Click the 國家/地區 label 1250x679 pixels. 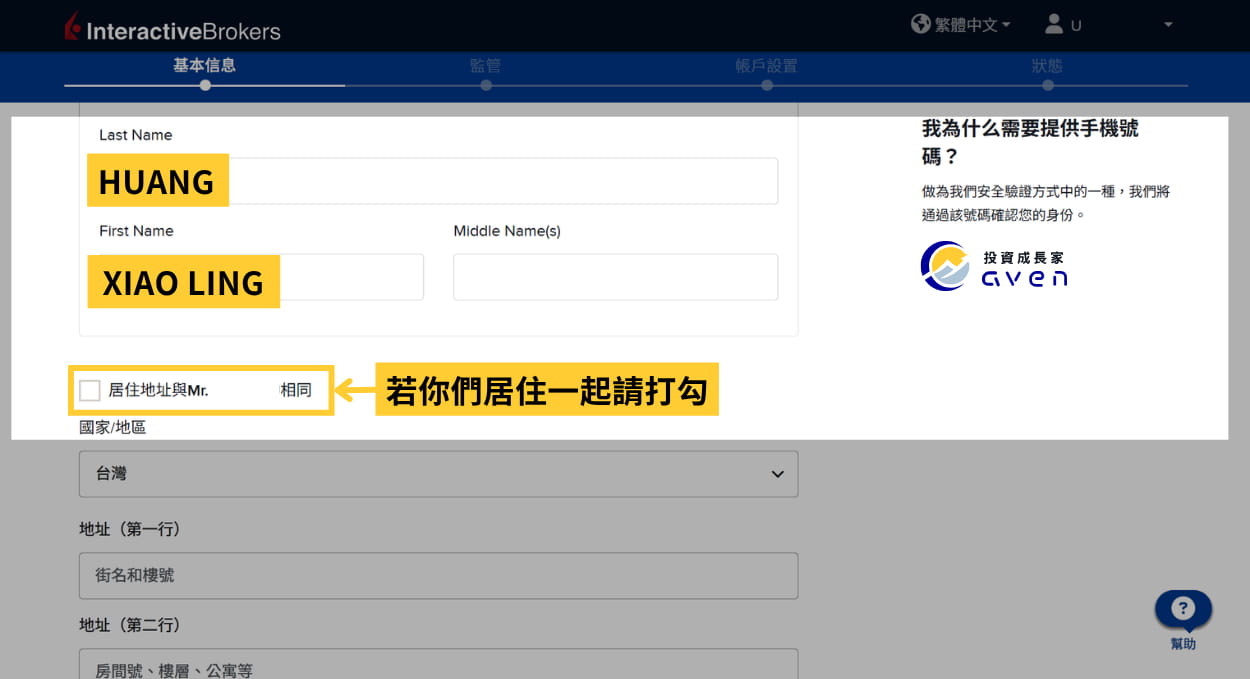pyautogui.click(x=113, y=427)
